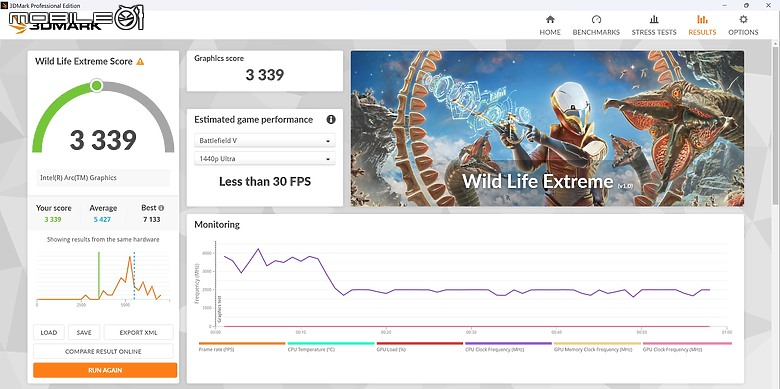Screen dimensions: 780x389
Task: Click the info icon next to Best
Action: click(161, 208)
